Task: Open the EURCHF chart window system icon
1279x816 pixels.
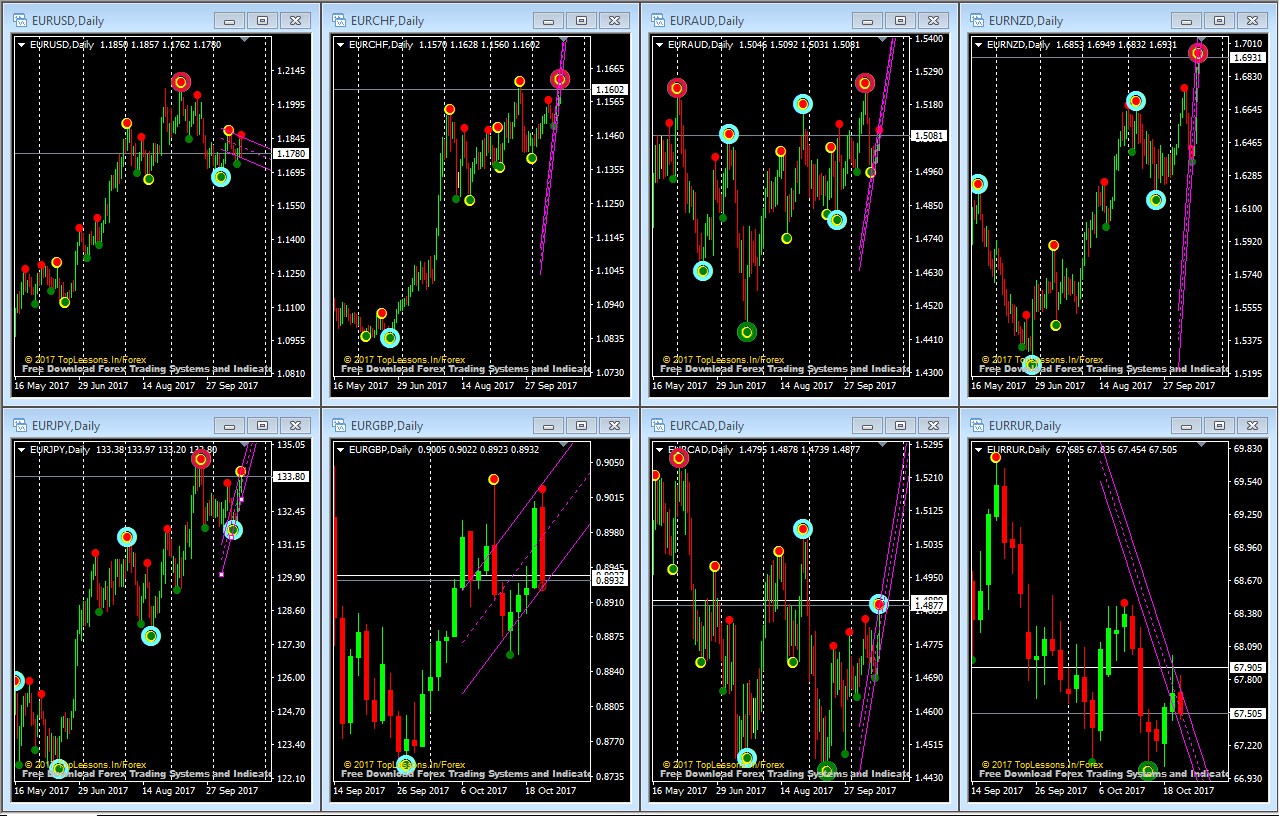Action: click(337, 20)
